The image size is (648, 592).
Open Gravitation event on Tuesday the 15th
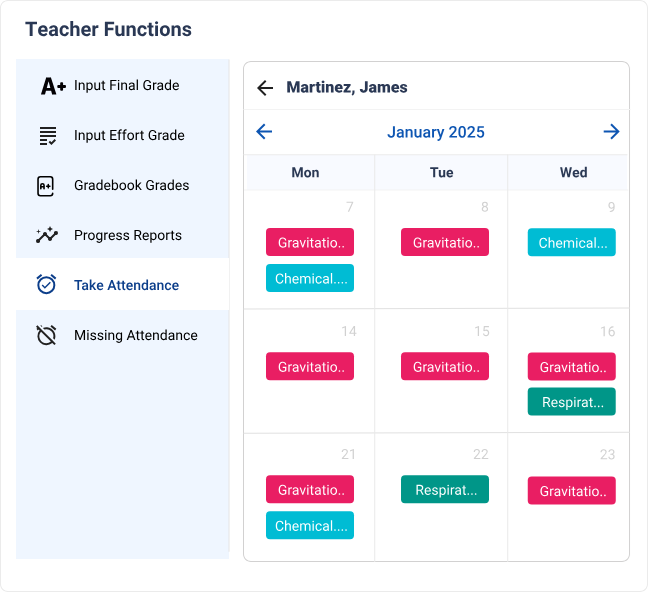tap(445, 367)
